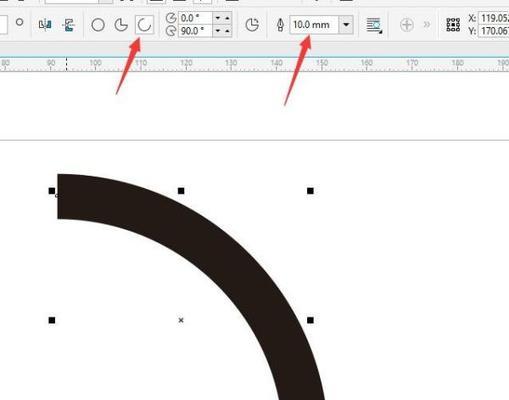Screen dimensions: 509x400
Task: Open the Wrap text options icon
Action: (374, 25)
